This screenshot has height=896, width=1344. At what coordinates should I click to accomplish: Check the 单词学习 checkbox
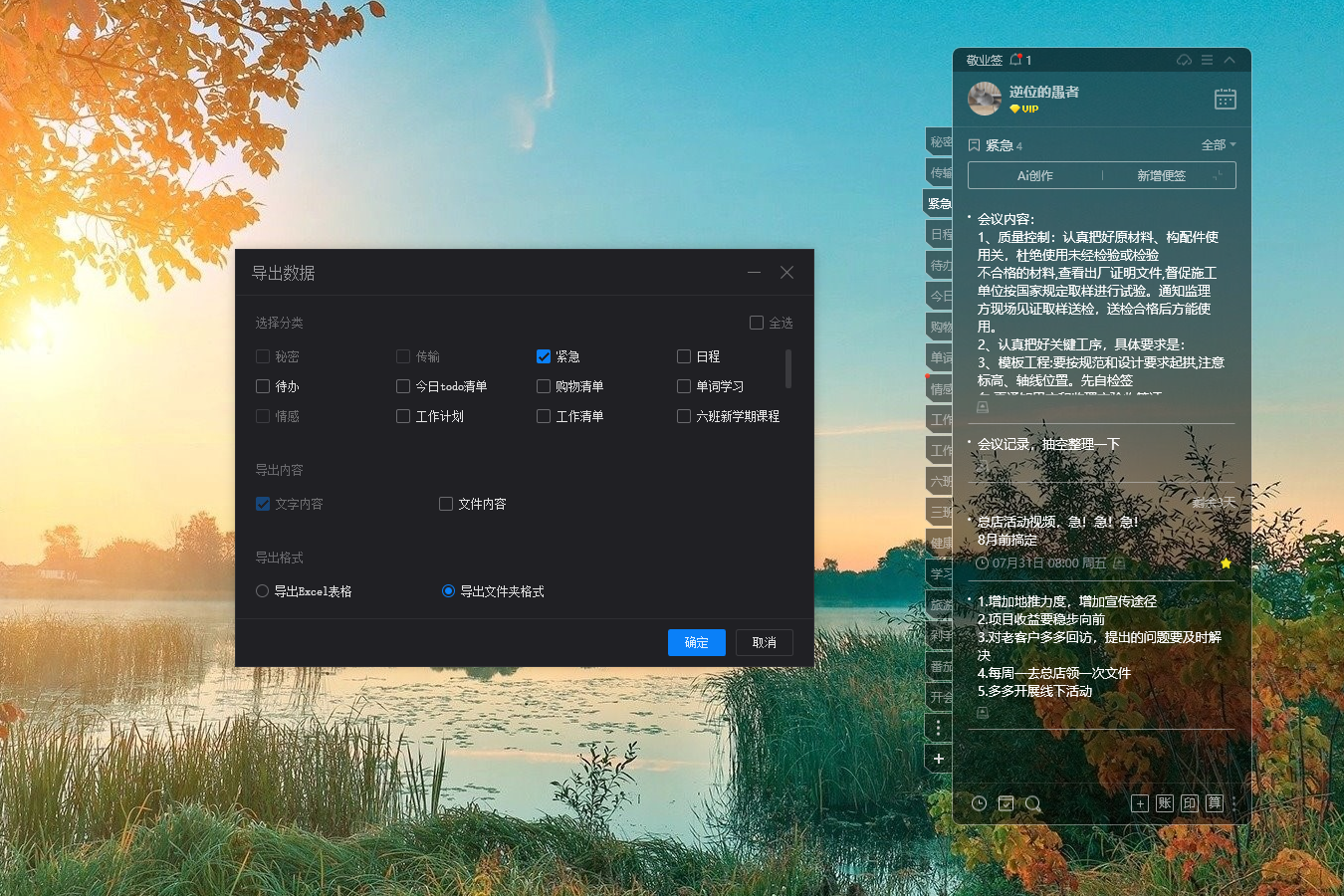point(684,386)
